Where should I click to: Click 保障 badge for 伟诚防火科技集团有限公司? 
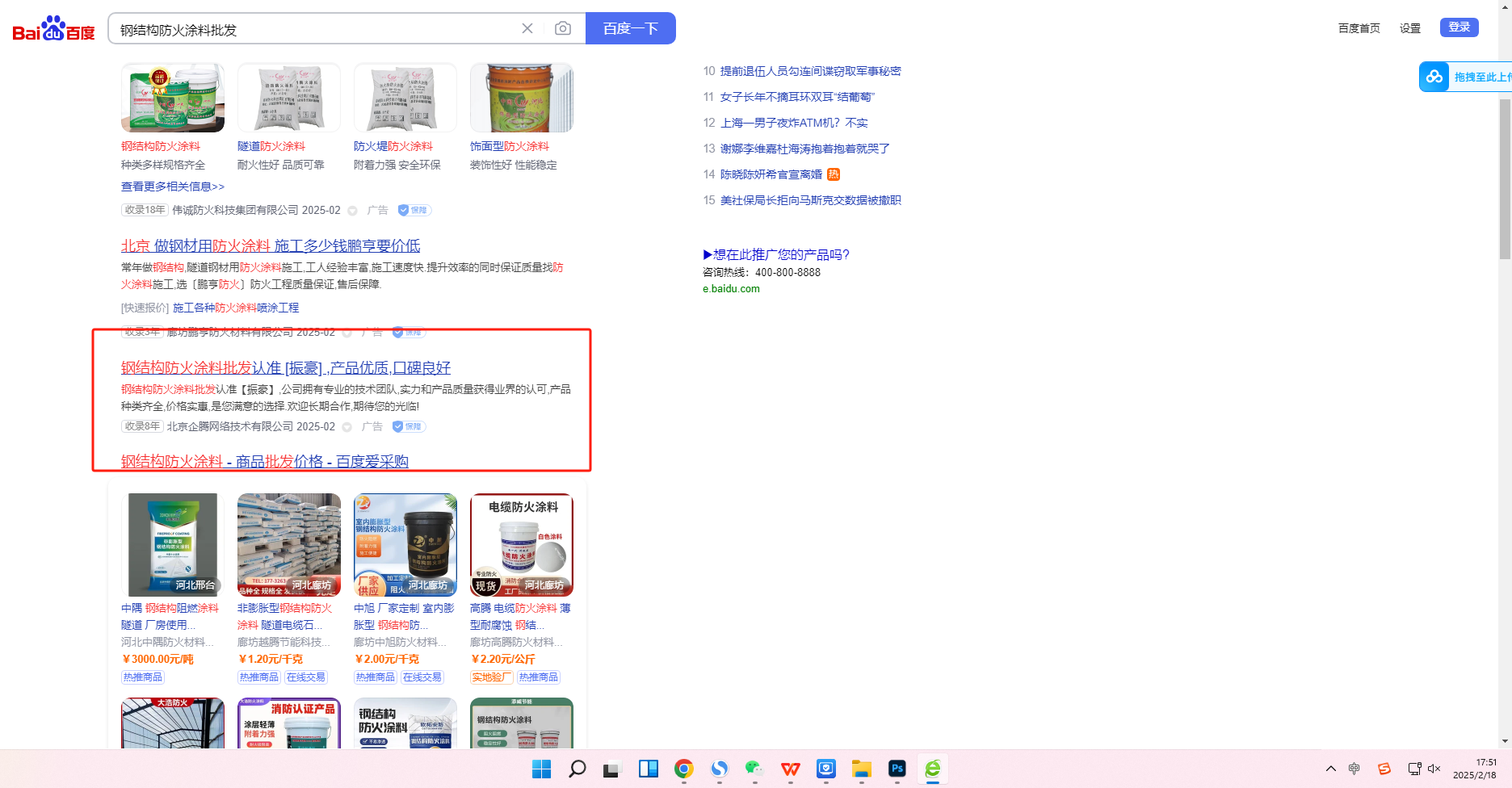click(x=414, y=210)
